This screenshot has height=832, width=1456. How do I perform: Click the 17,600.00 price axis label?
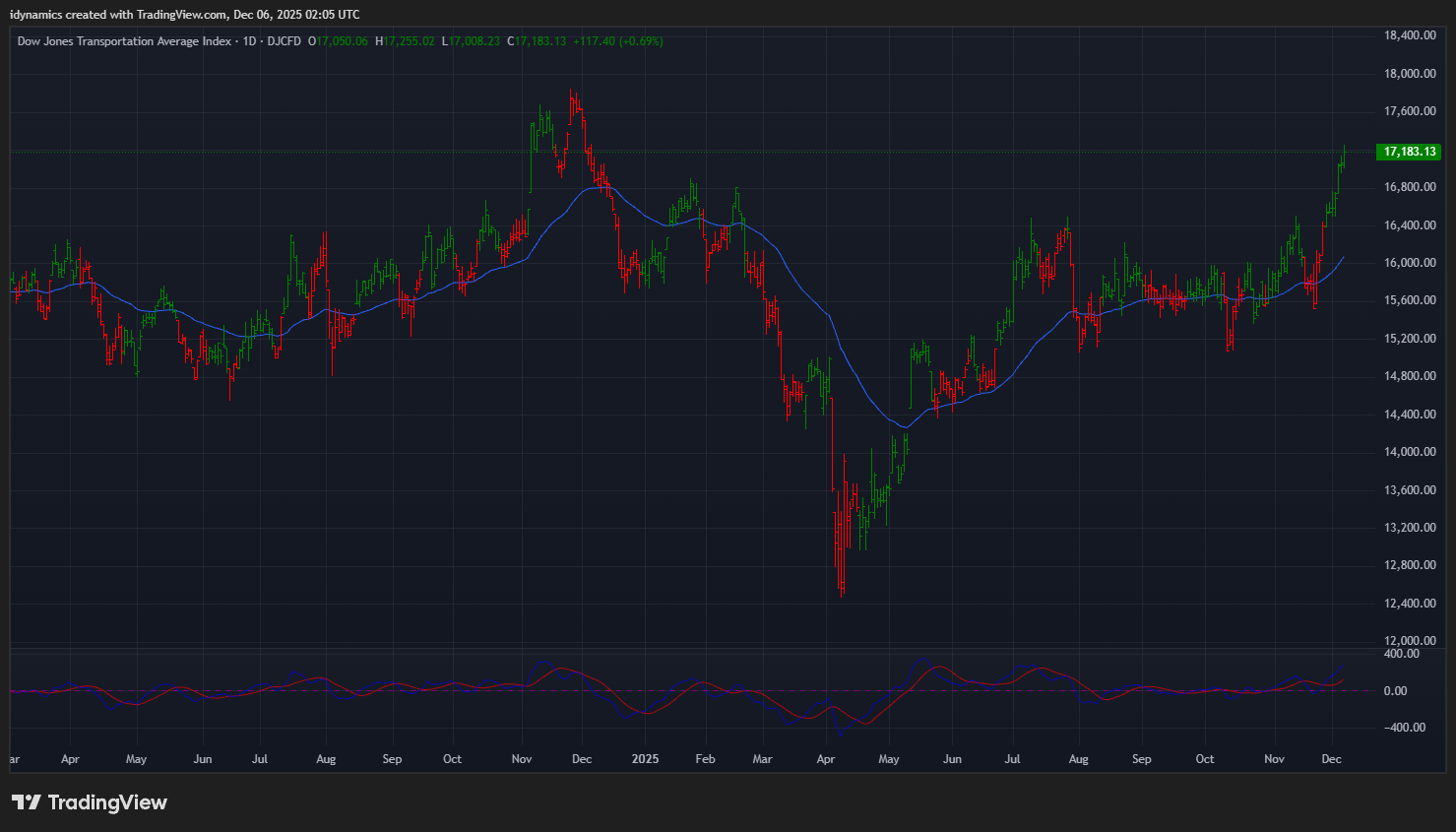click(x=1410, y=111)
